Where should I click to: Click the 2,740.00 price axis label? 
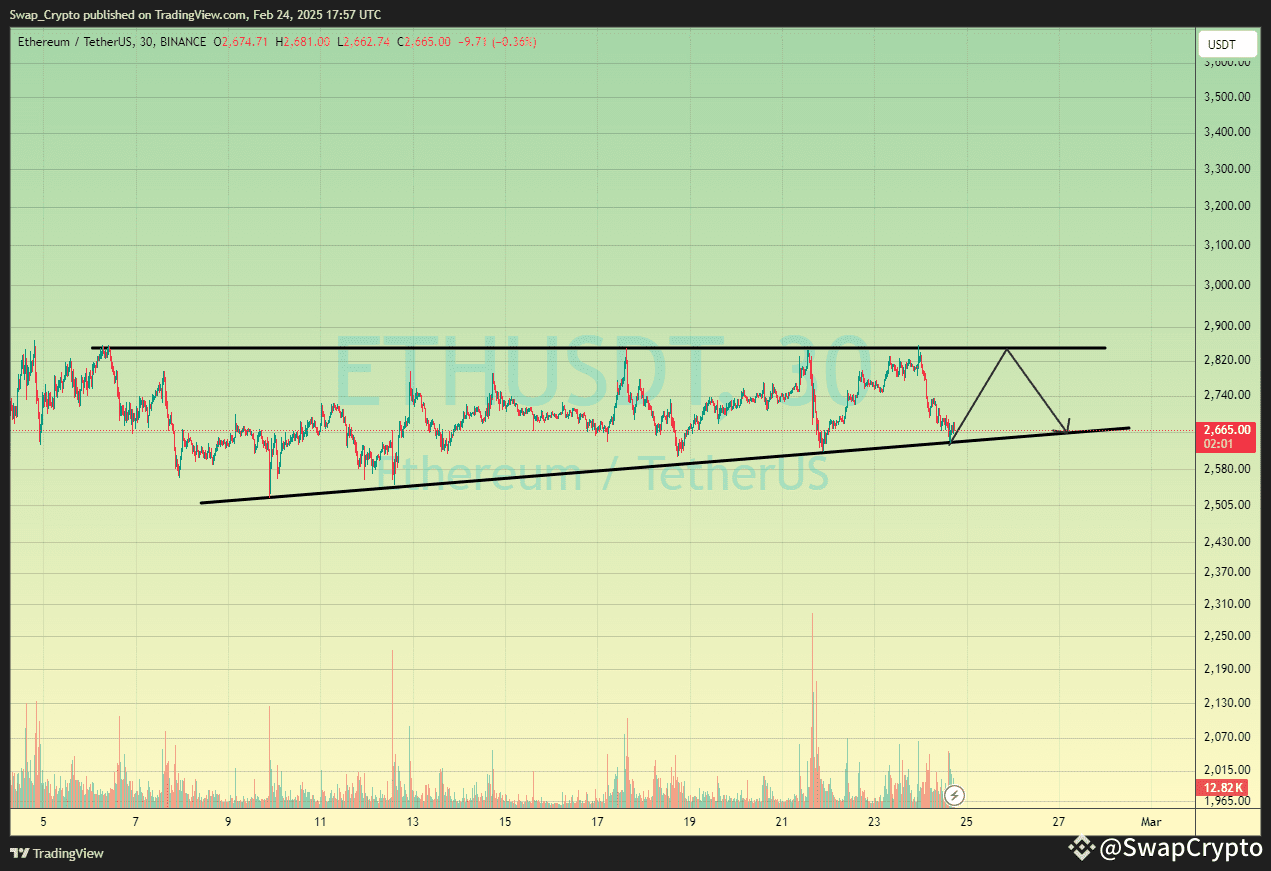click(1228, 396)
